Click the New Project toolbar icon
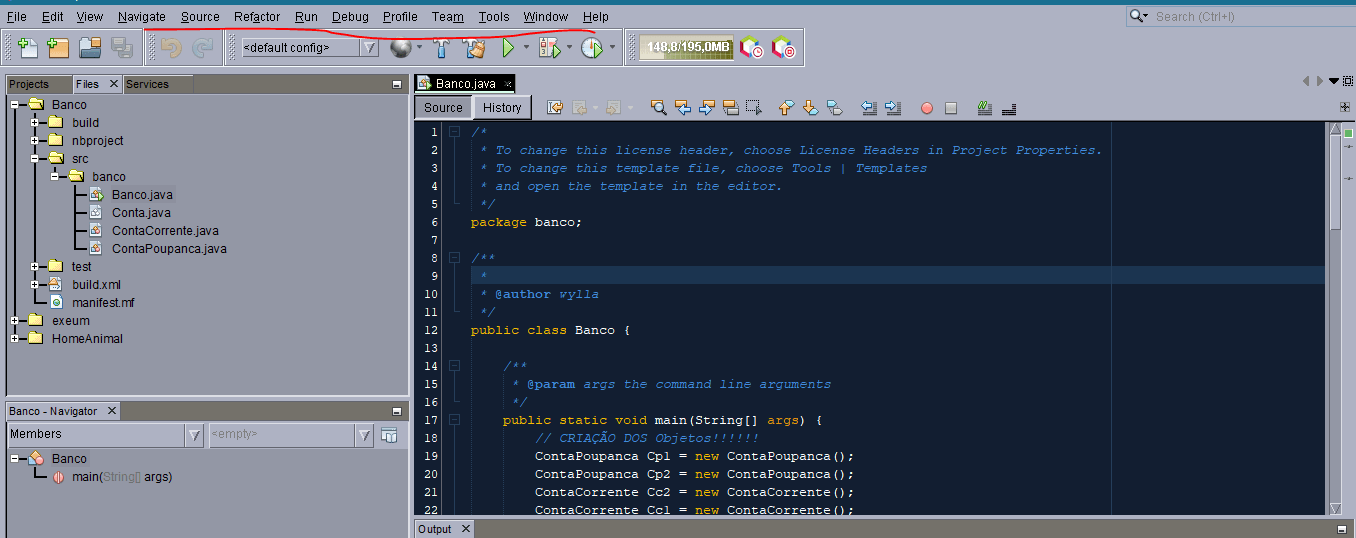1356x538 pixels. coord(58,47)
